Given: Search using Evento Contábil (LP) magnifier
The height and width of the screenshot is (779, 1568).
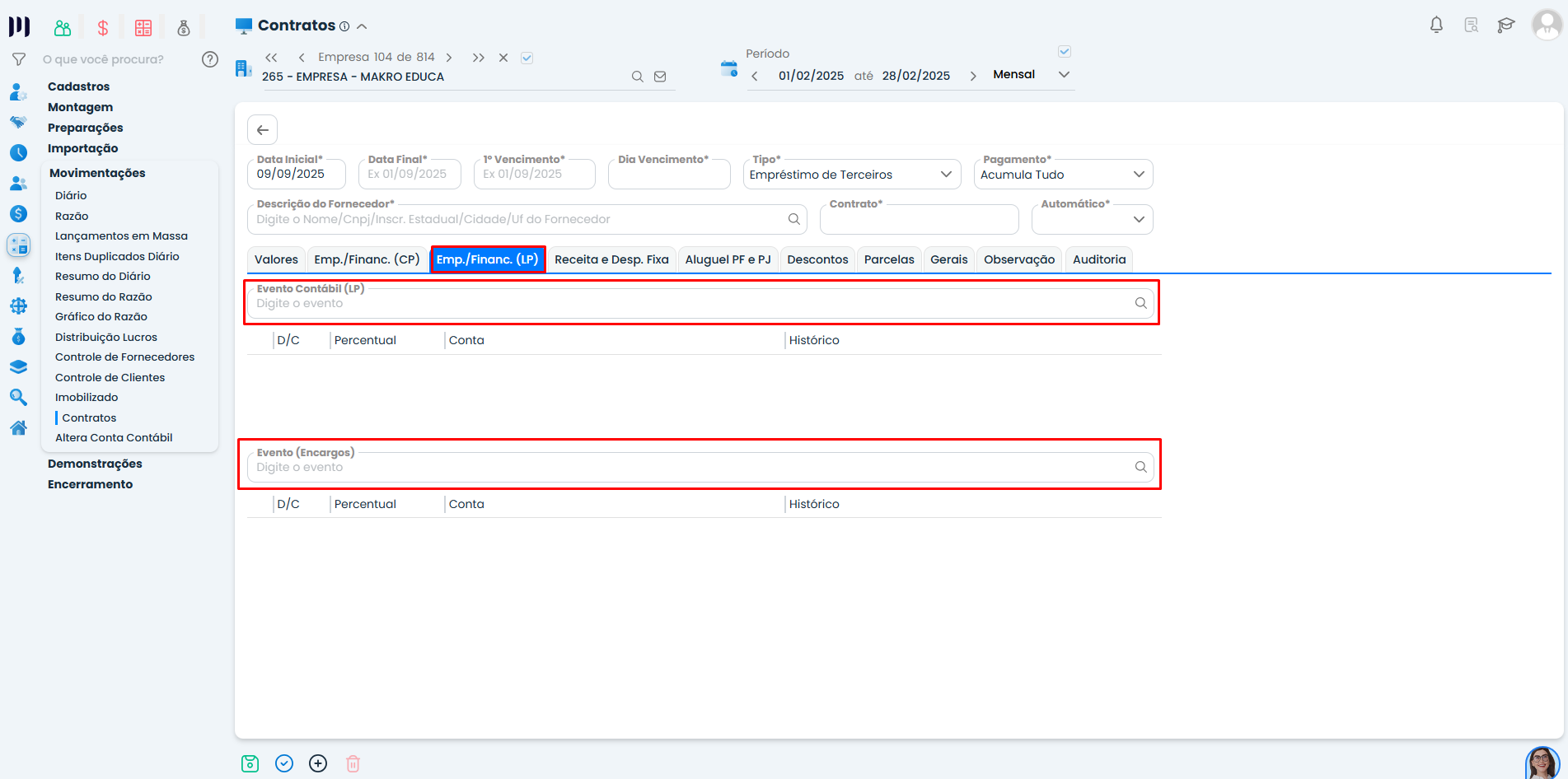Looking at the screenshot, I should point(1140,303).
